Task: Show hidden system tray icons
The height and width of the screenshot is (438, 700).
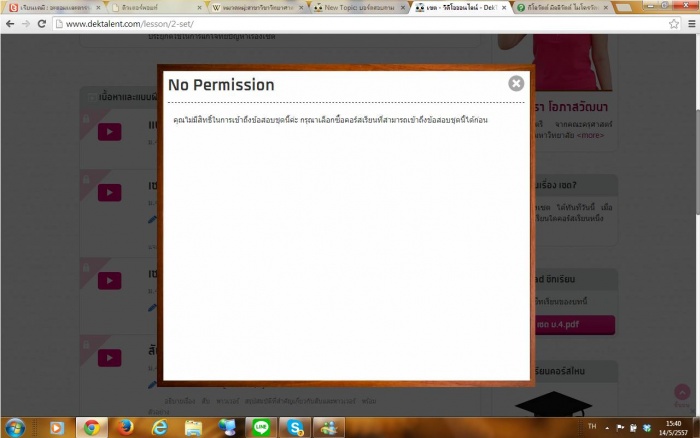Action: [608, 427]
